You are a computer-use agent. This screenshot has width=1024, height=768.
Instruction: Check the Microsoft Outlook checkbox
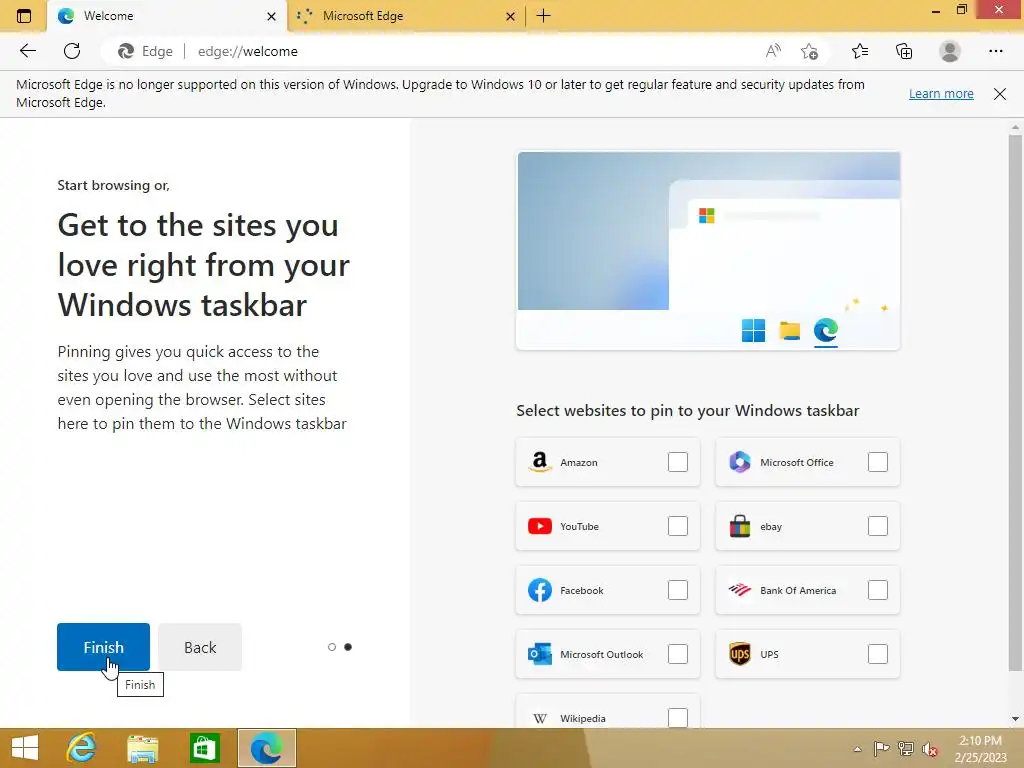pos(678,654)
